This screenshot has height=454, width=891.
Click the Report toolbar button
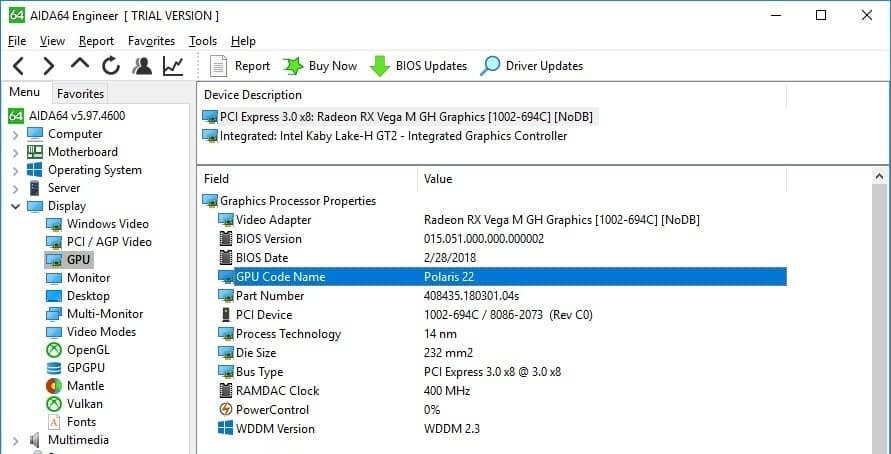click(240, 66)
